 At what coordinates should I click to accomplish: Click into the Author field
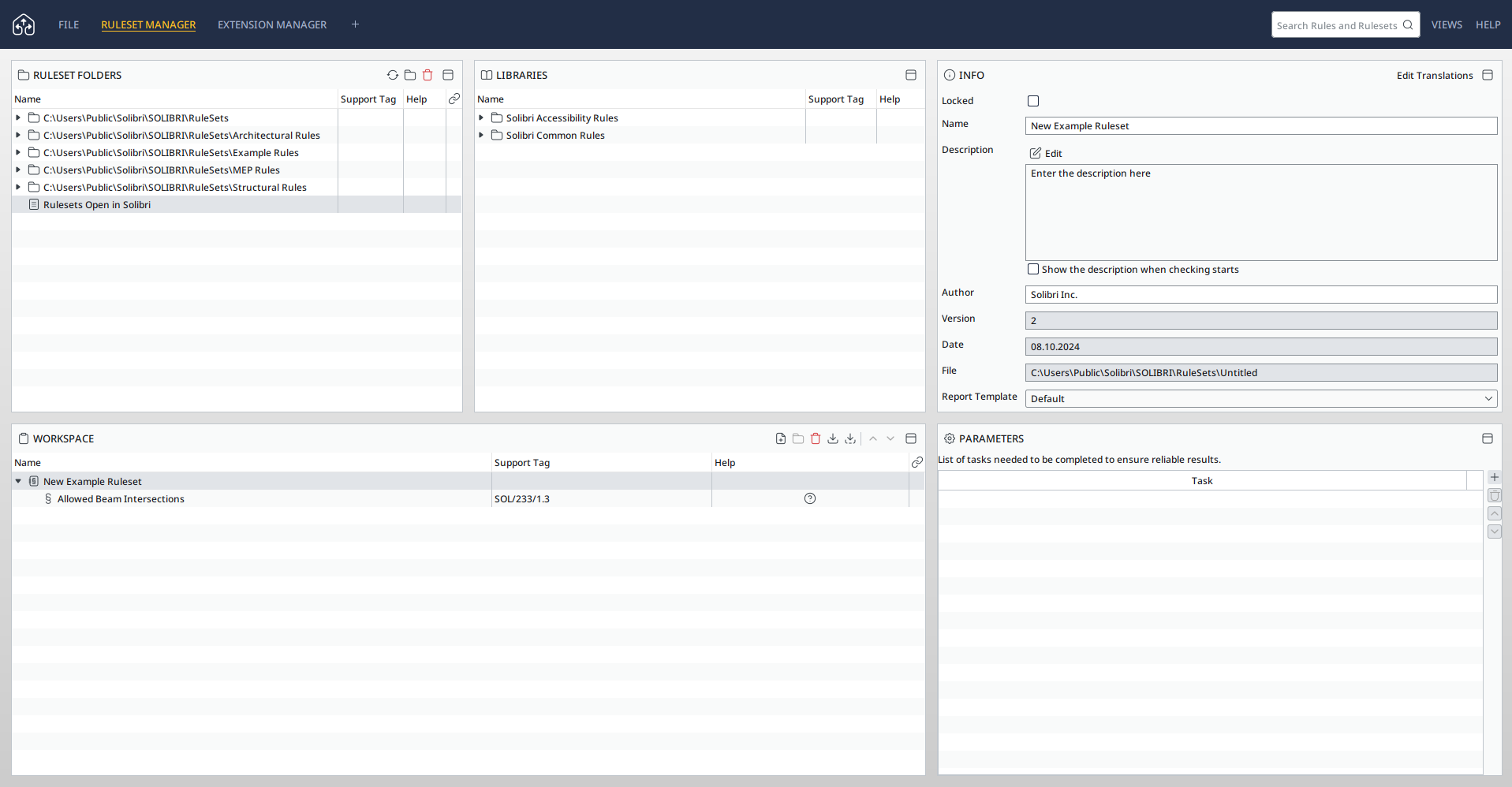coord(1261,294)
